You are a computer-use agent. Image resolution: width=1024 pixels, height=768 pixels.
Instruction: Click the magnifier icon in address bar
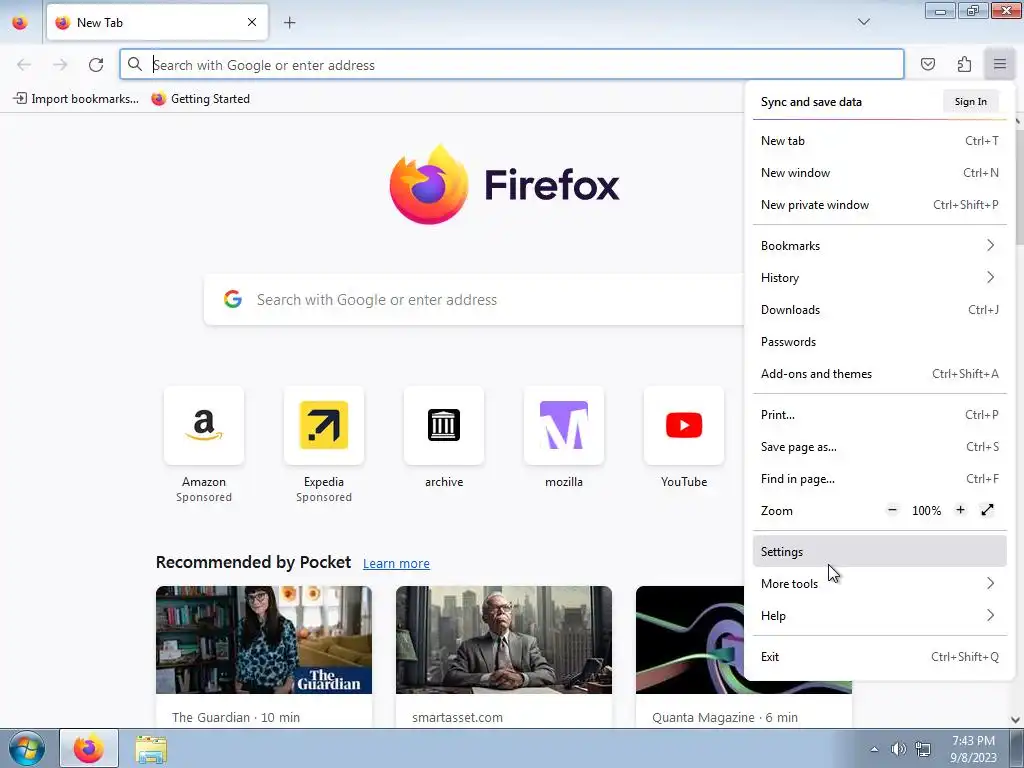point(135,64)
